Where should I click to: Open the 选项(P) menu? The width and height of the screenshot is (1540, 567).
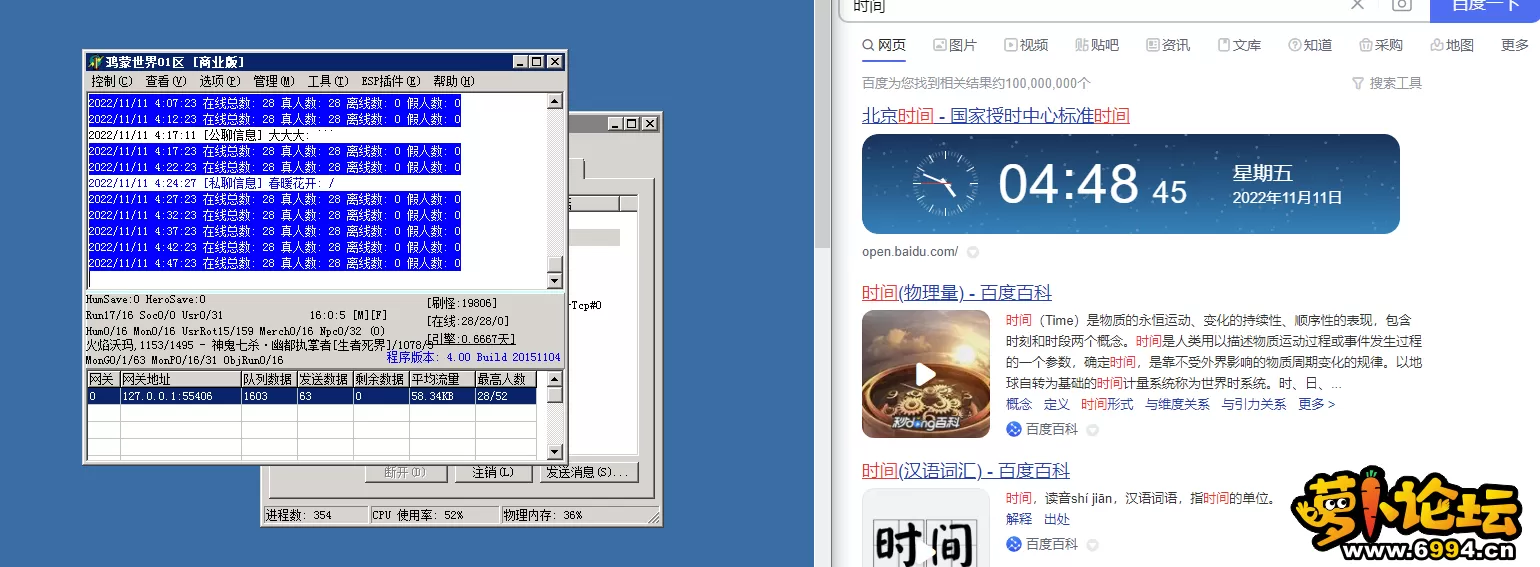pos(219,81)
